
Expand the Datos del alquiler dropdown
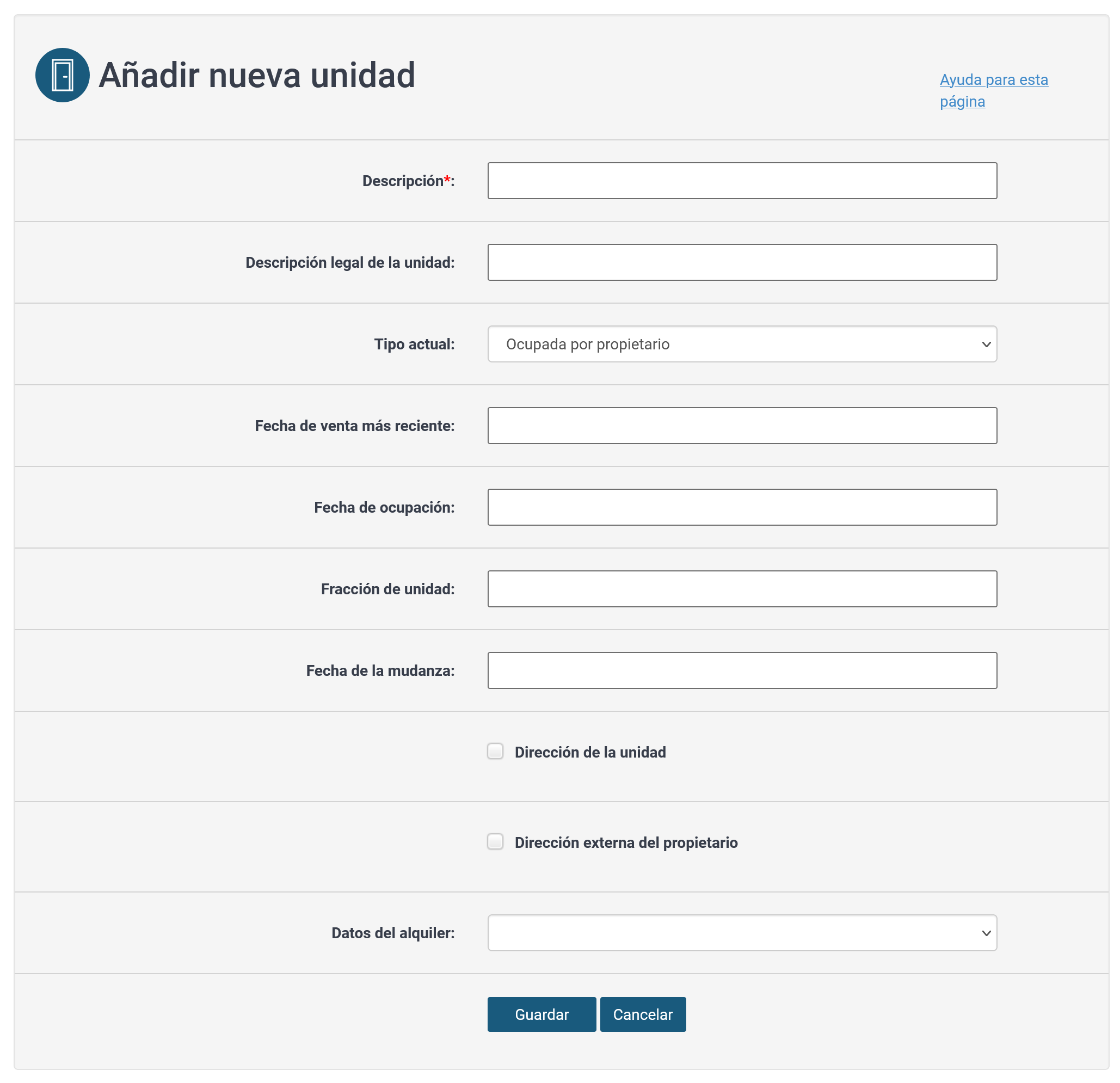(742, 933)
